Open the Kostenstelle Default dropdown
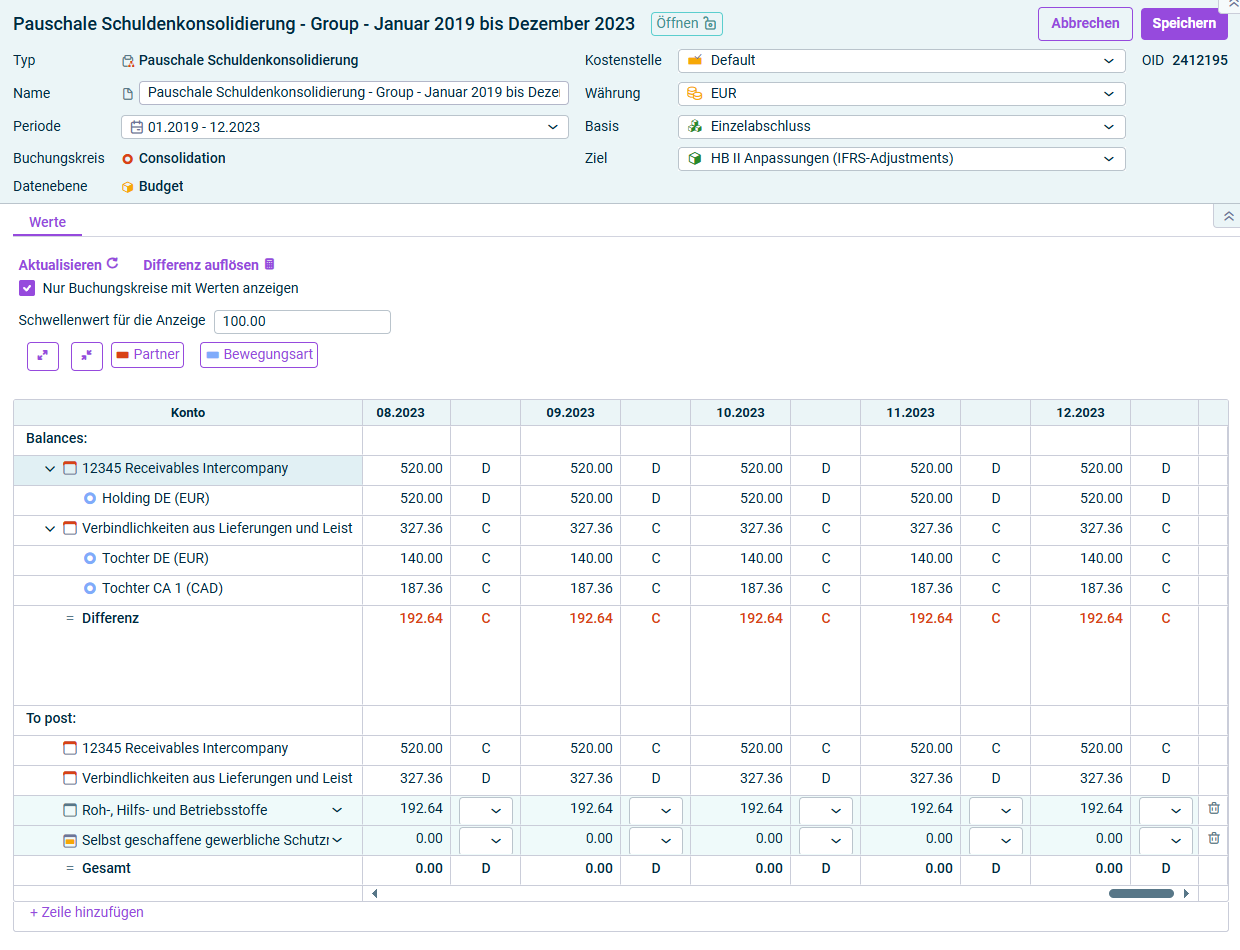 click(902, 61)
